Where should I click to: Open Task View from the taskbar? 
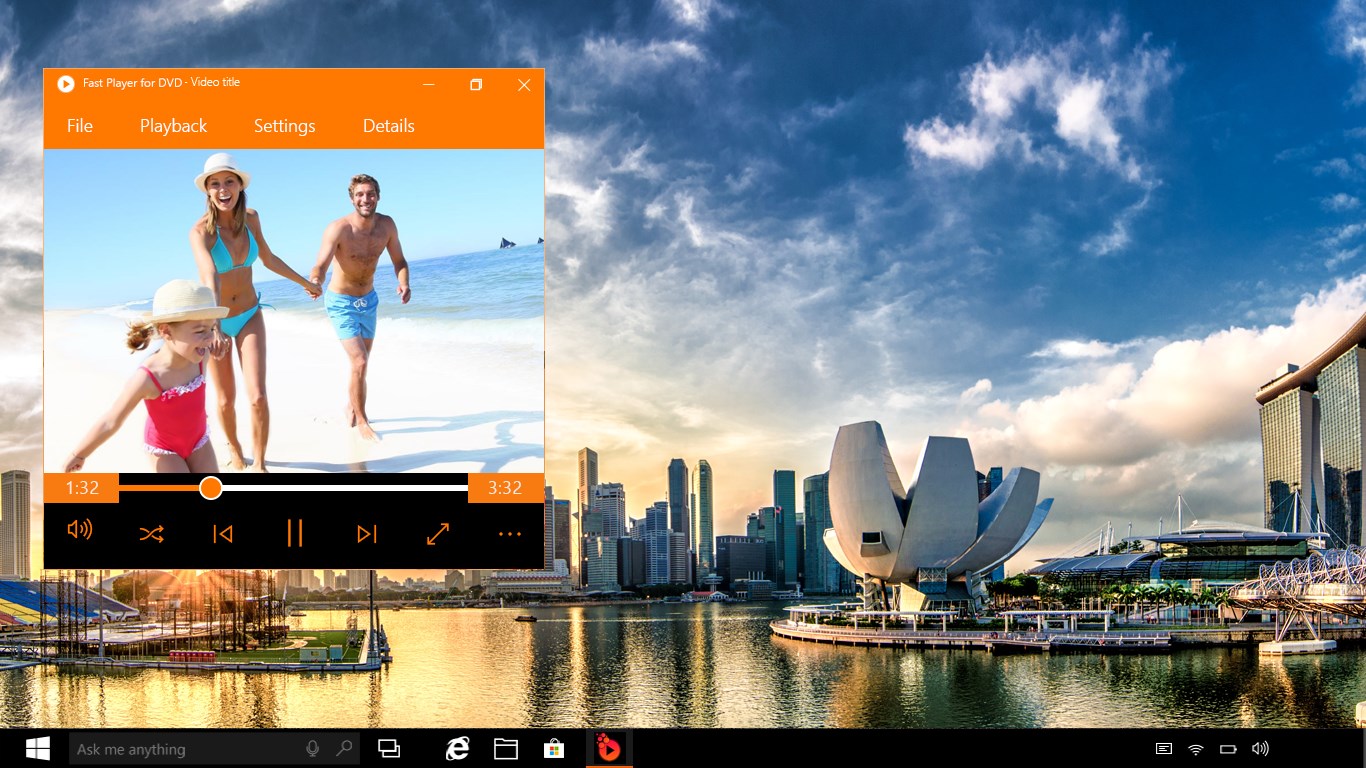tap(389, 747)
